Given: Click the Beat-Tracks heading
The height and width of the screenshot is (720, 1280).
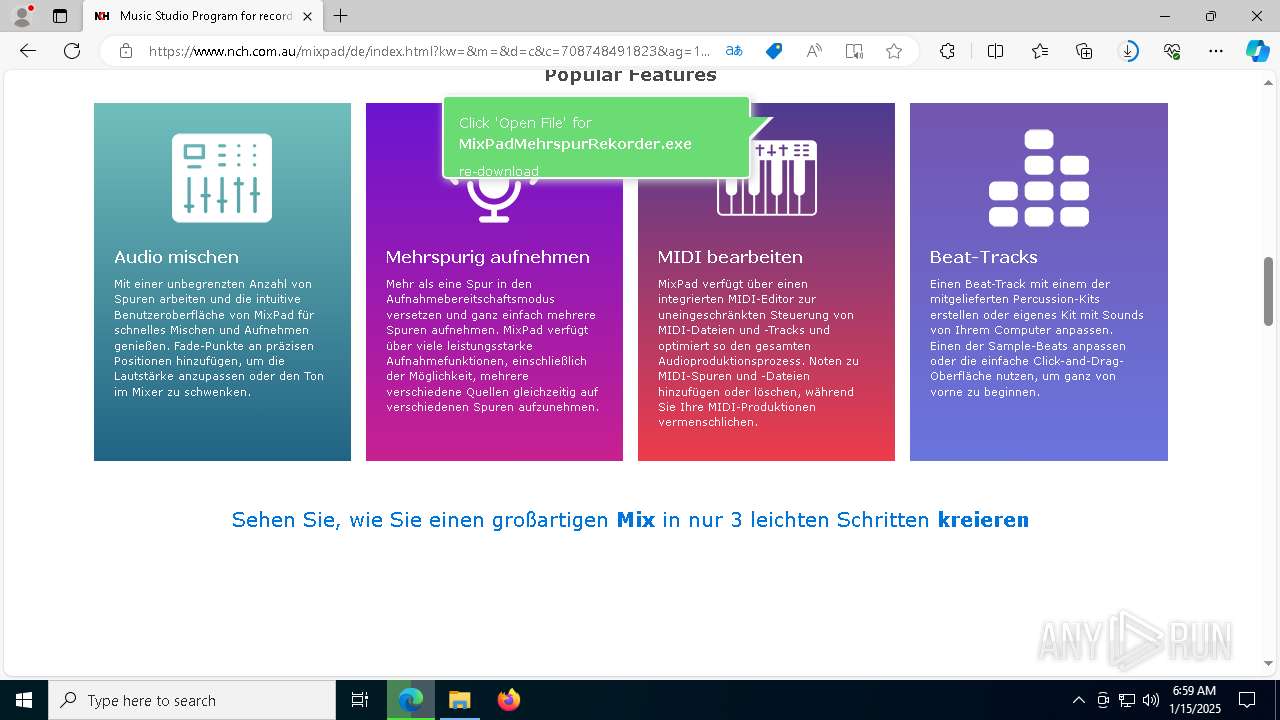Looking at the screenshot, I should click(x=984, y=257).
